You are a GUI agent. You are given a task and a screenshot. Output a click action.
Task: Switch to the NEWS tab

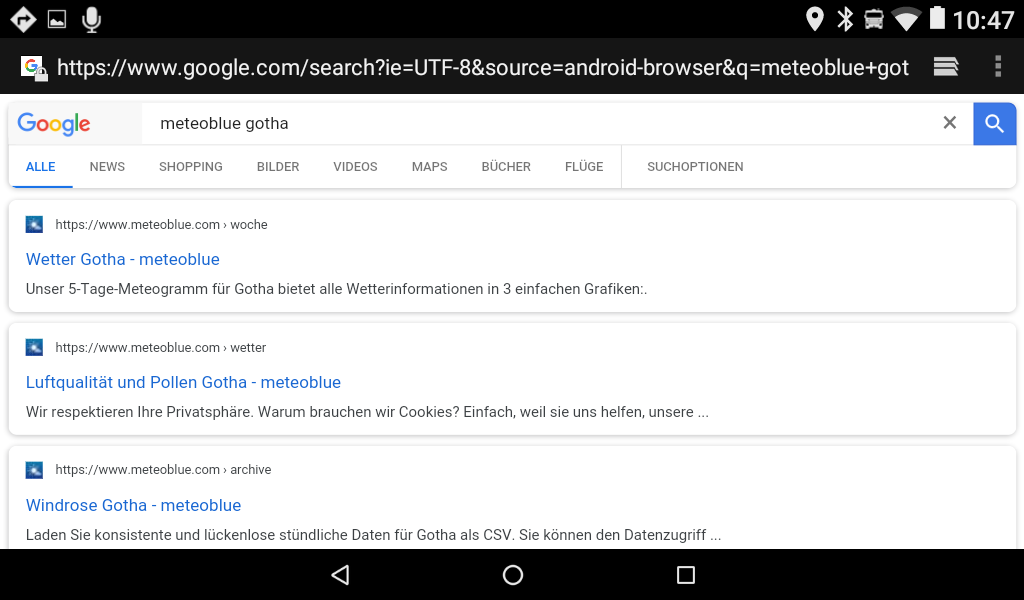(107, 167)
